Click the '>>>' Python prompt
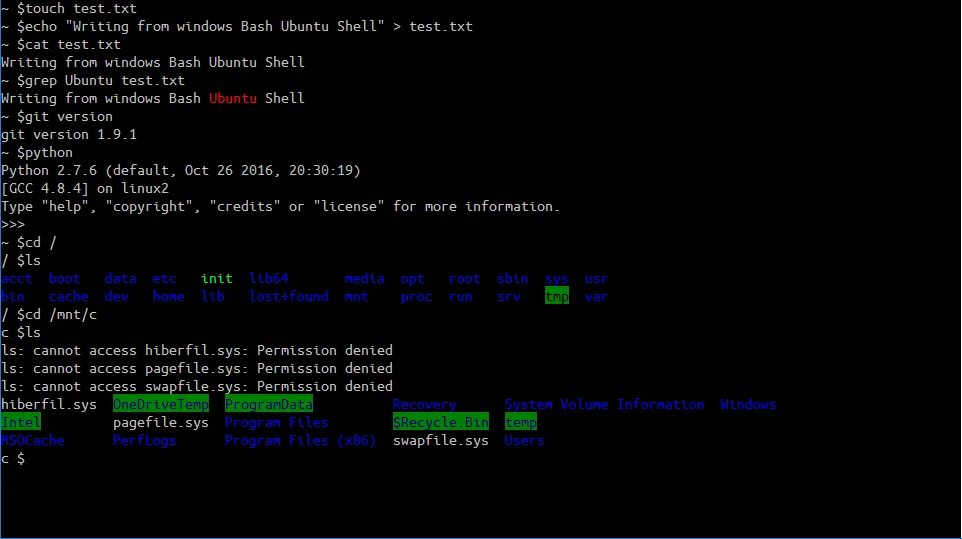This screenshot has width=962, height=539. click(x=13, y=224)
